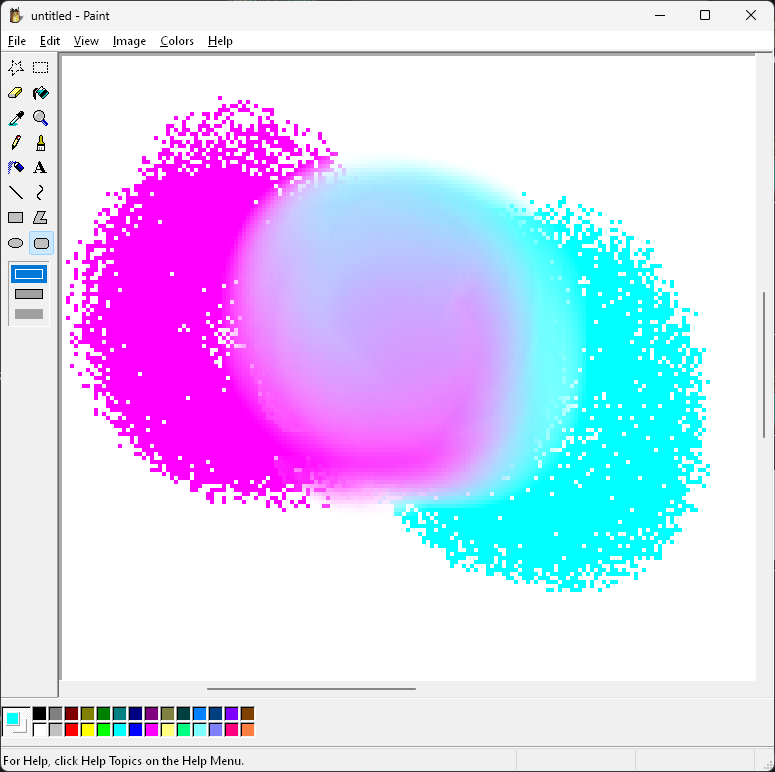
Task: Pick cyan in the palette
Action: click(x=120, y=729)
